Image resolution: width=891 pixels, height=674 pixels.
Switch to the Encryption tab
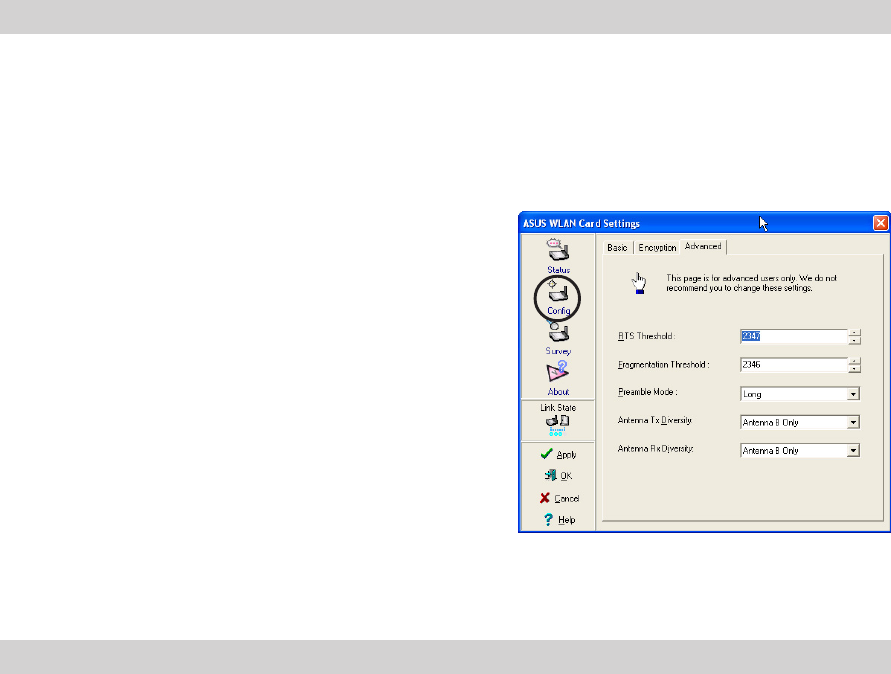(657, 247)
